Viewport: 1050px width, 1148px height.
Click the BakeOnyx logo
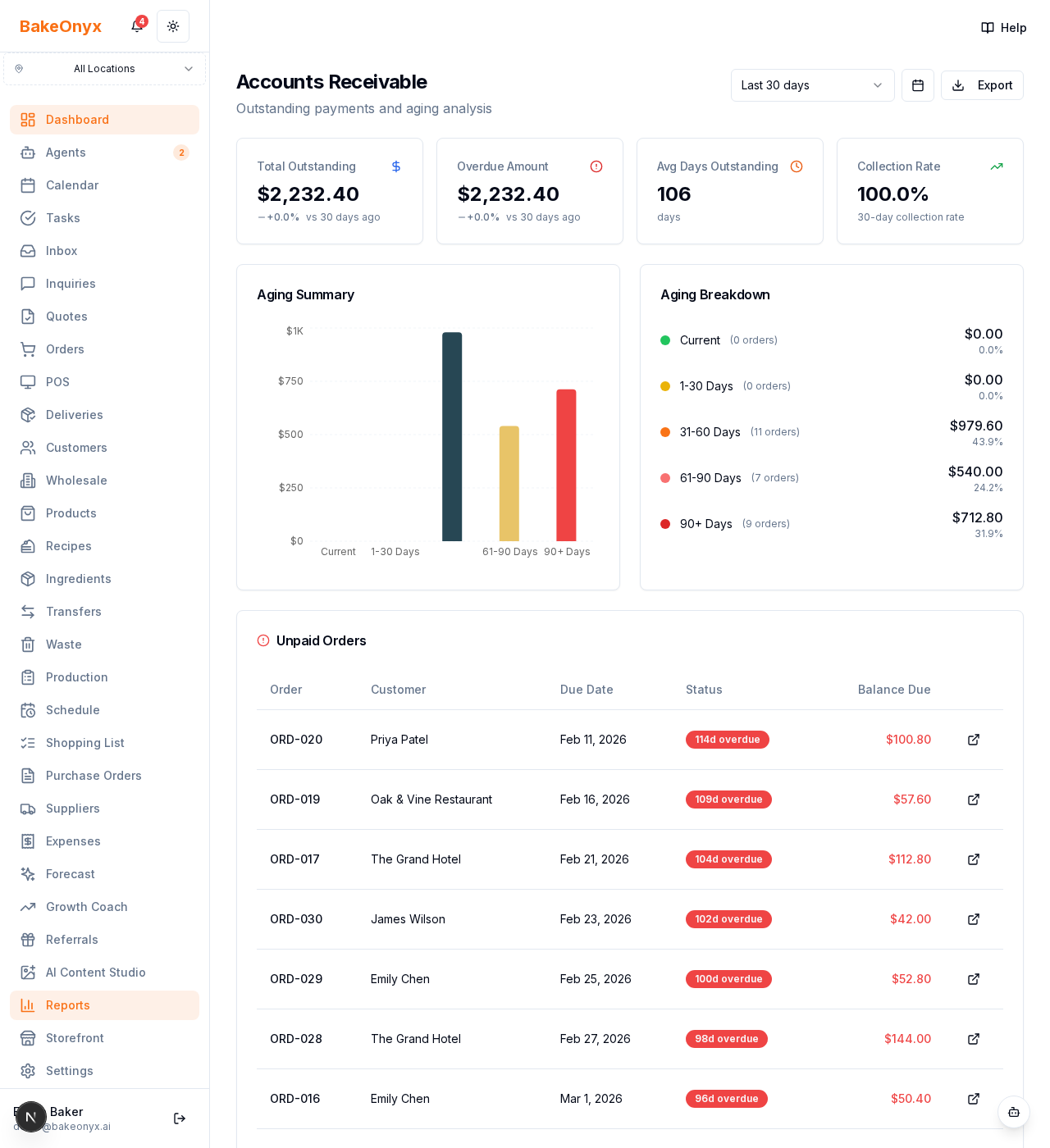[61, 26]
